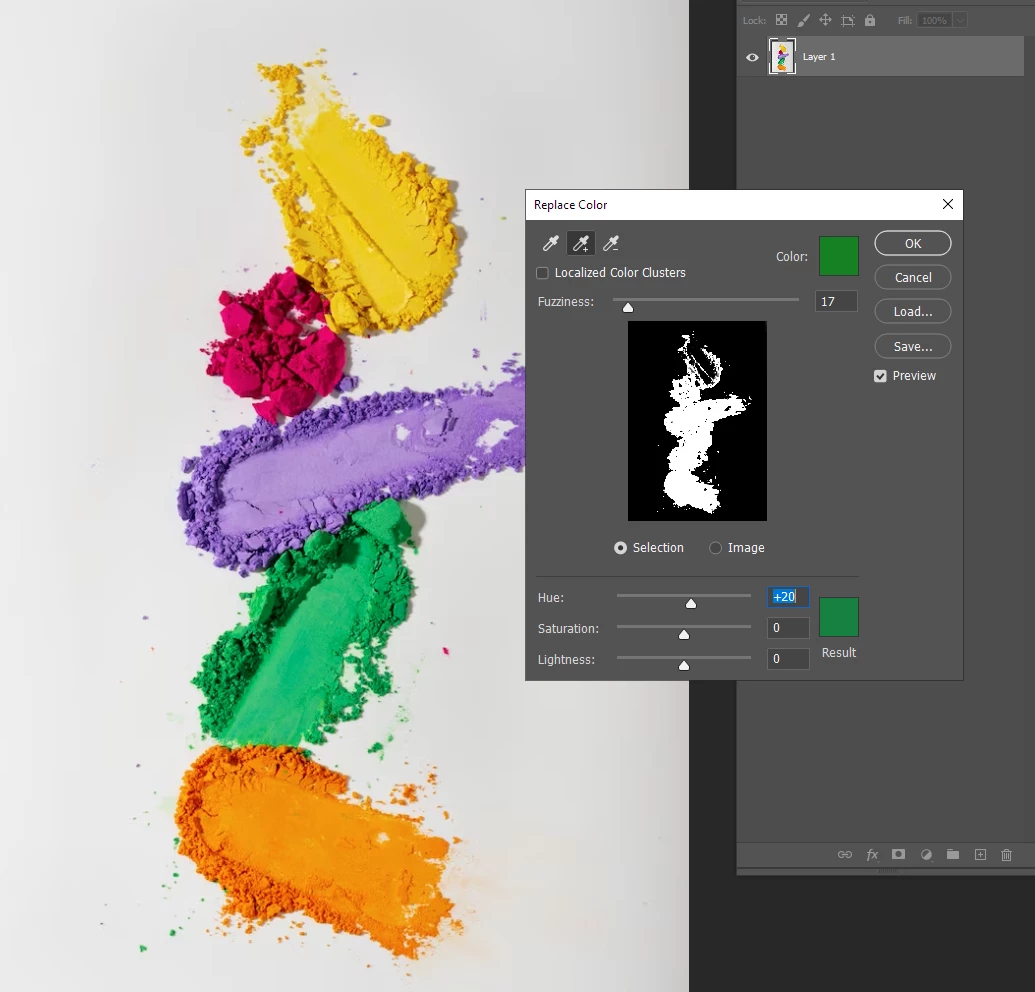
Task: Choose the Selection radio button
Action: [x=620, y=548]
